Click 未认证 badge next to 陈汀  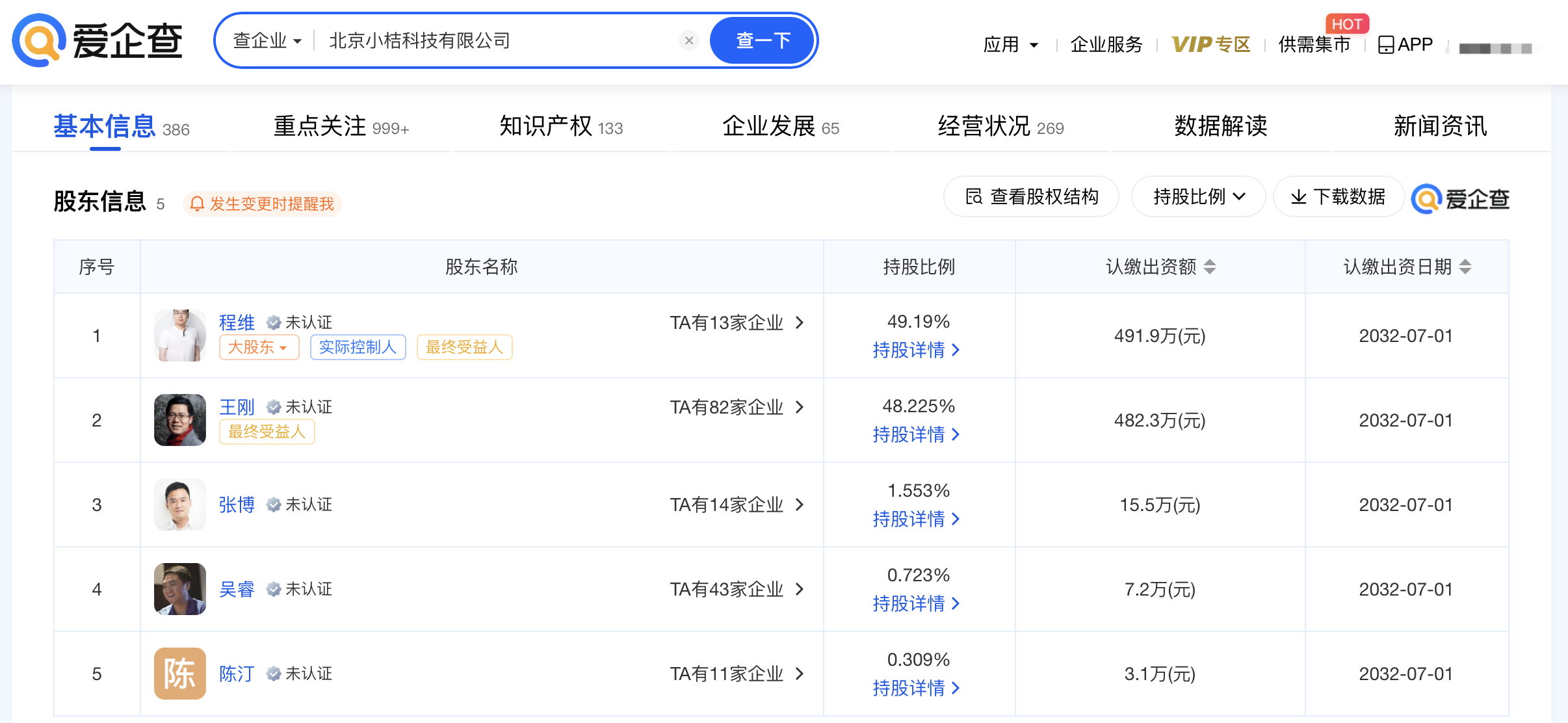(300, 674)
